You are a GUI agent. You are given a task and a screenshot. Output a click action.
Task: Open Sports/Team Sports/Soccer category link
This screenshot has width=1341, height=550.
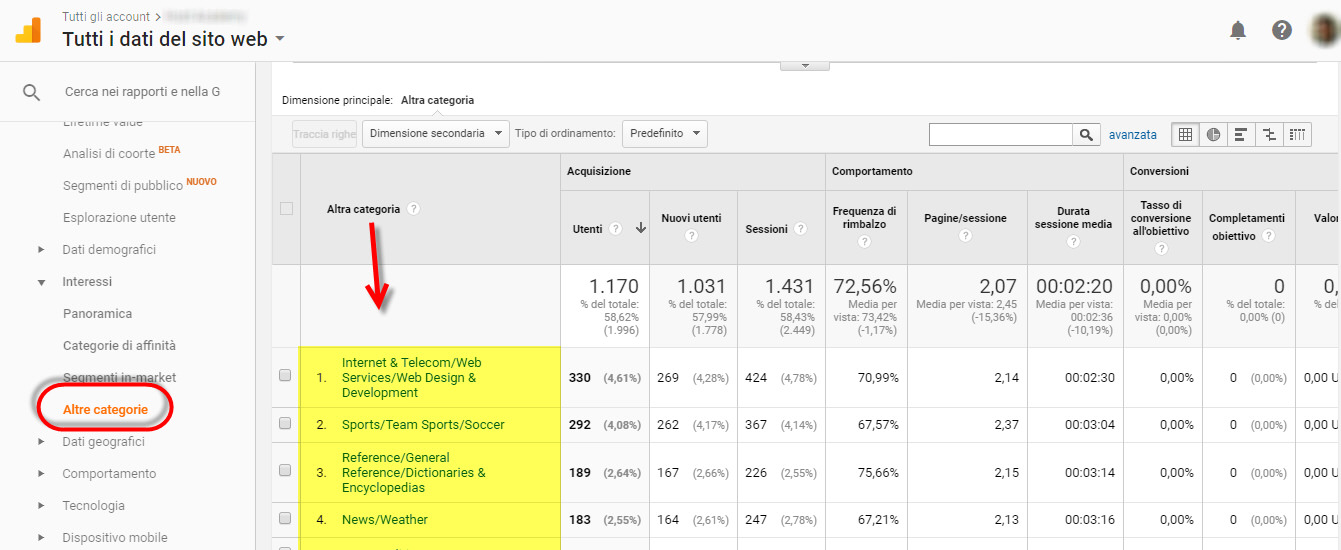click(423, 424)
